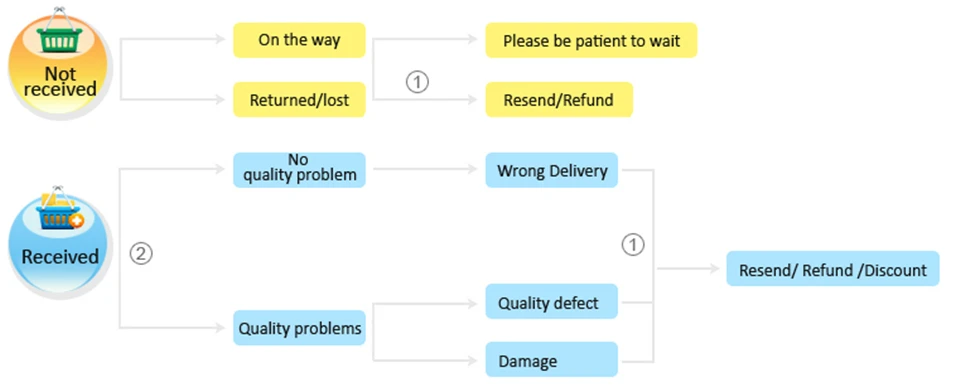Viewport: 960px width, 391px height.
Task: Select the No quality problem box
Action: coord(299,169)
